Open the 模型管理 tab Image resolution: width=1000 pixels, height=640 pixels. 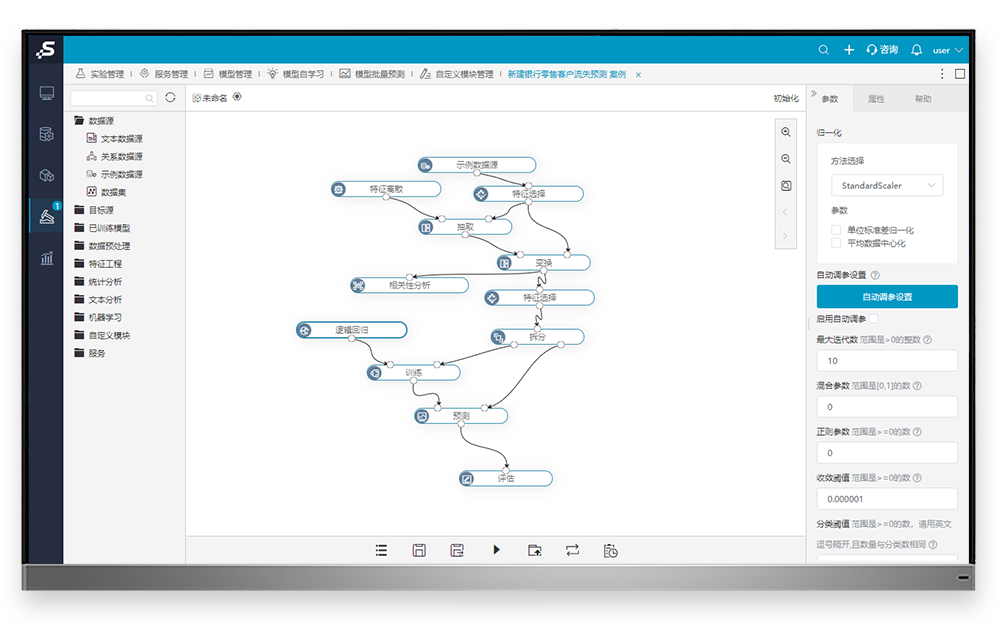pos(227,74)
